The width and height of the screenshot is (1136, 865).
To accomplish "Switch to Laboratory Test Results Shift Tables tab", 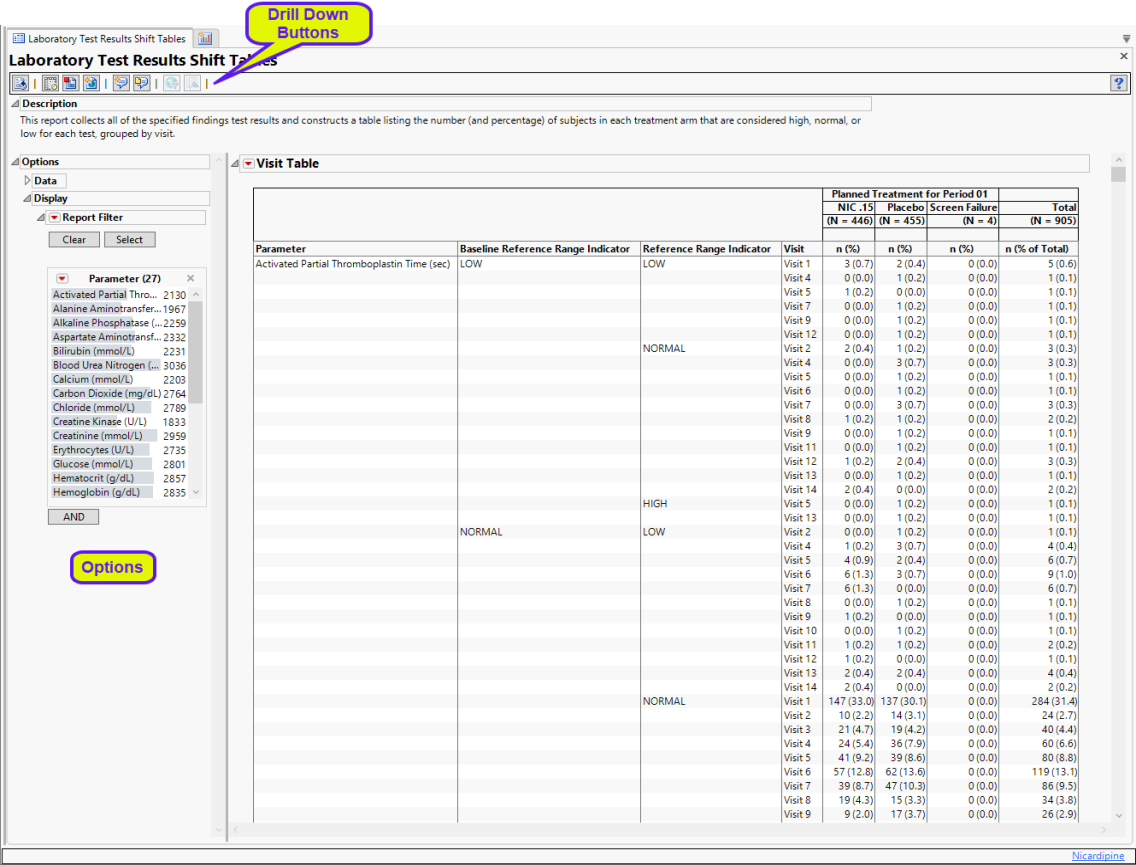I will (x=98, y=39).
